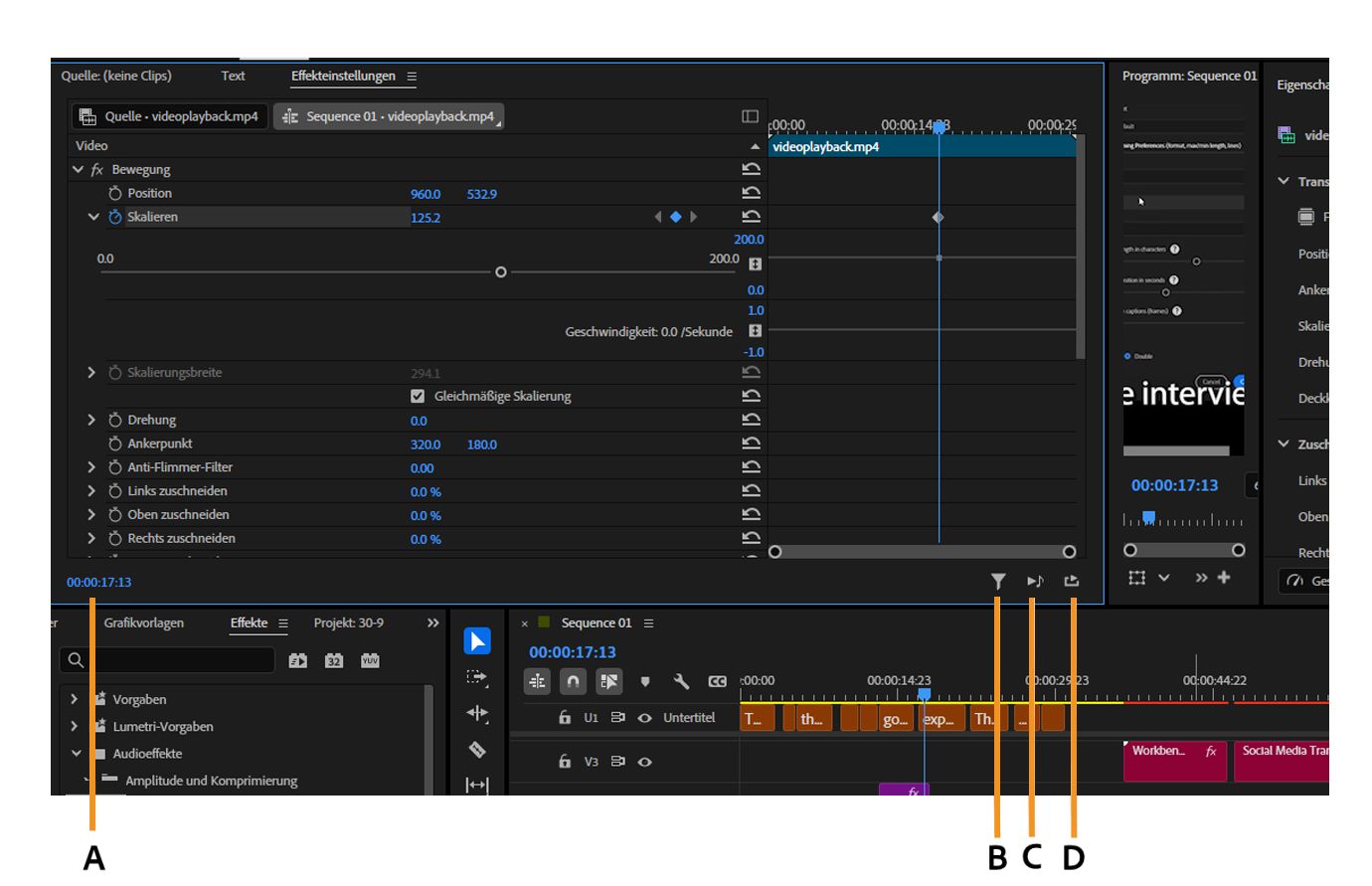Image resolution: width=1372 pixels, height=886 pixels.
Task: Switch to the Grafikvorlagen tab
Action: coord(144,623)
